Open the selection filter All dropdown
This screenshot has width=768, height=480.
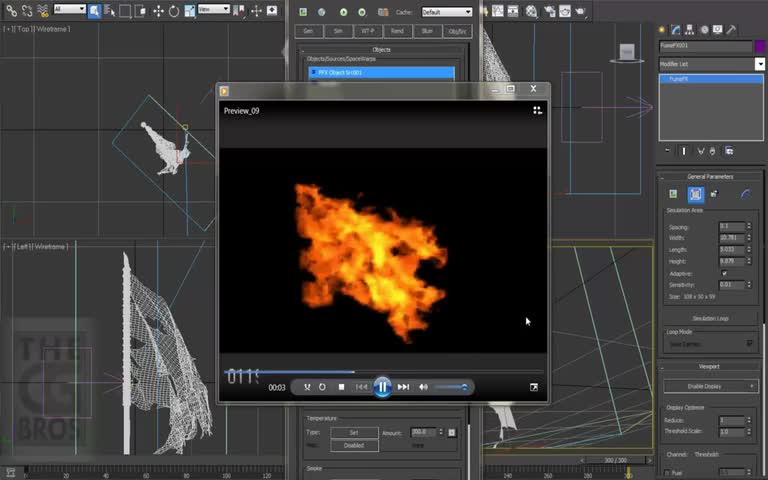(70, 9)
